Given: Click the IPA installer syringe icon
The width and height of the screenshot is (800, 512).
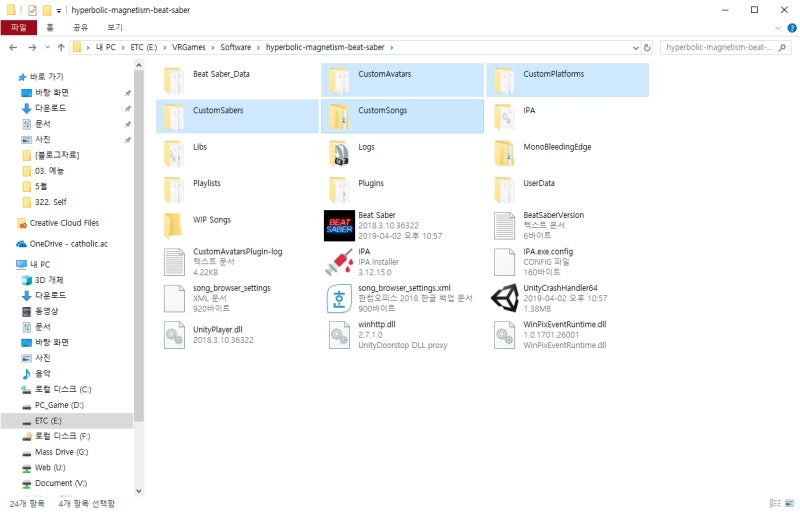Looking at the screenshot, I should pos(339,262).
